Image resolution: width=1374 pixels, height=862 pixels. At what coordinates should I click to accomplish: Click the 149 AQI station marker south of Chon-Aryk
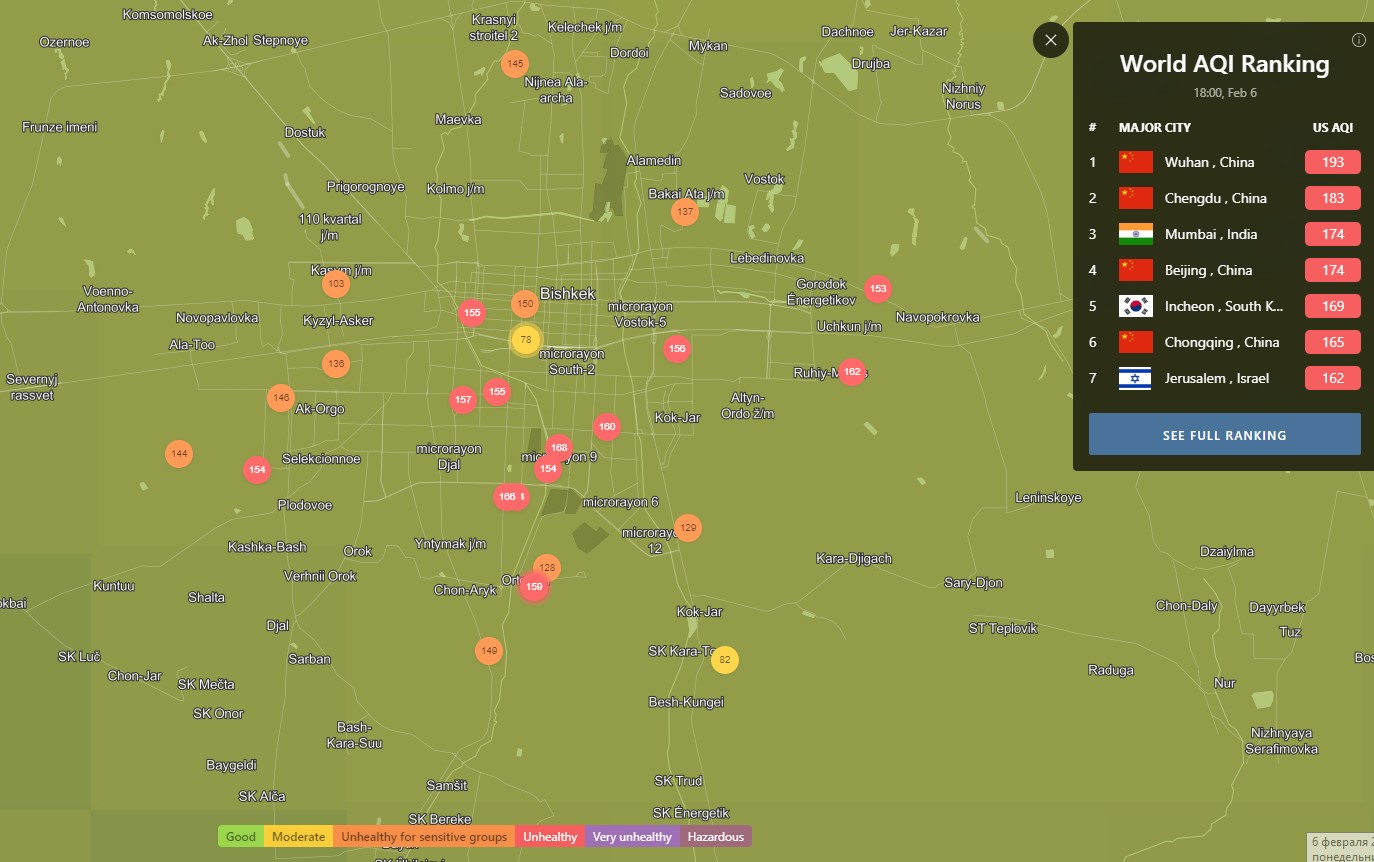(x=488, y=651)
